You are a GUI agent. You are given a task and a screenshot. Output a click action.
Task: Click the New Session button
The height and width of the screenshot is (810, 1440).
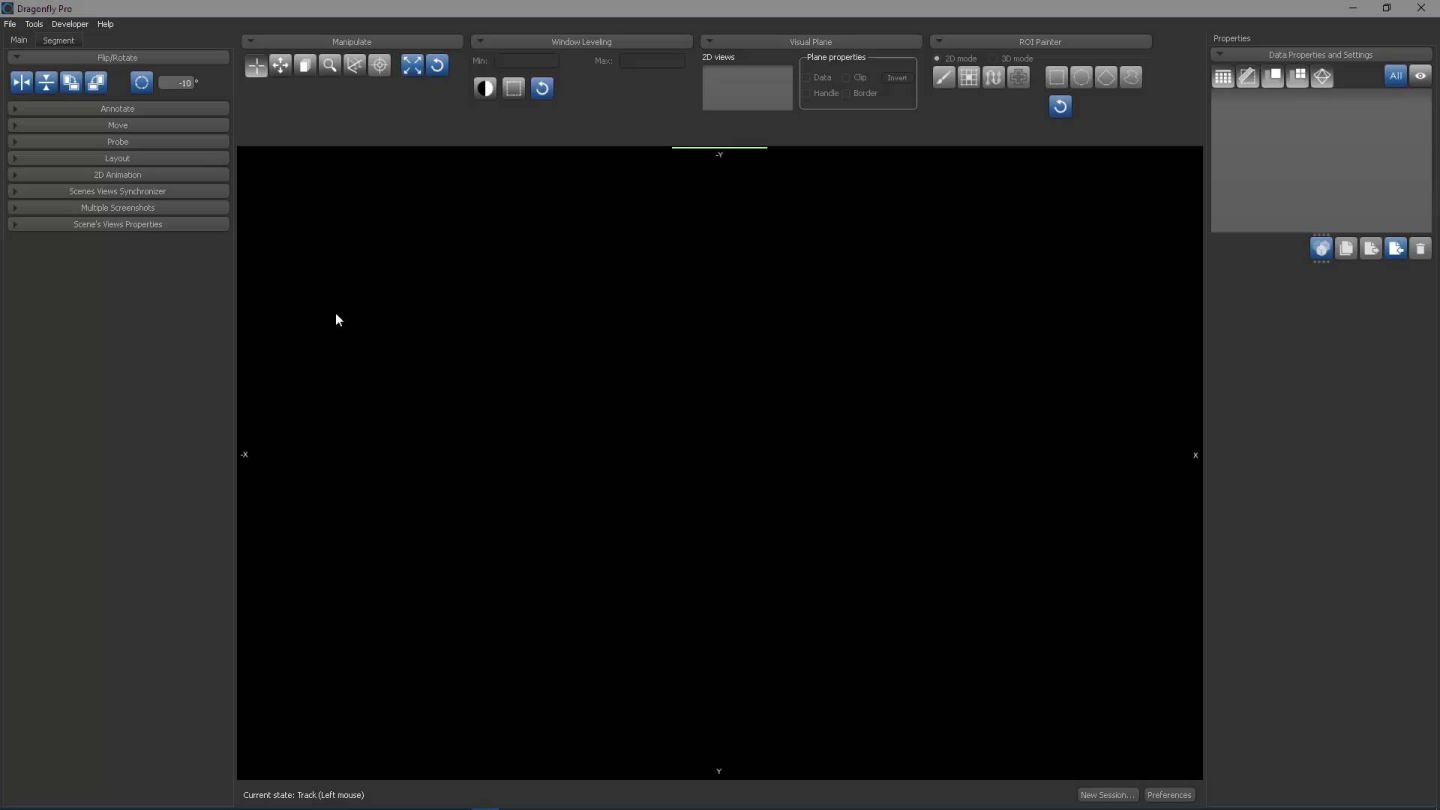(x=1107, y=795)
